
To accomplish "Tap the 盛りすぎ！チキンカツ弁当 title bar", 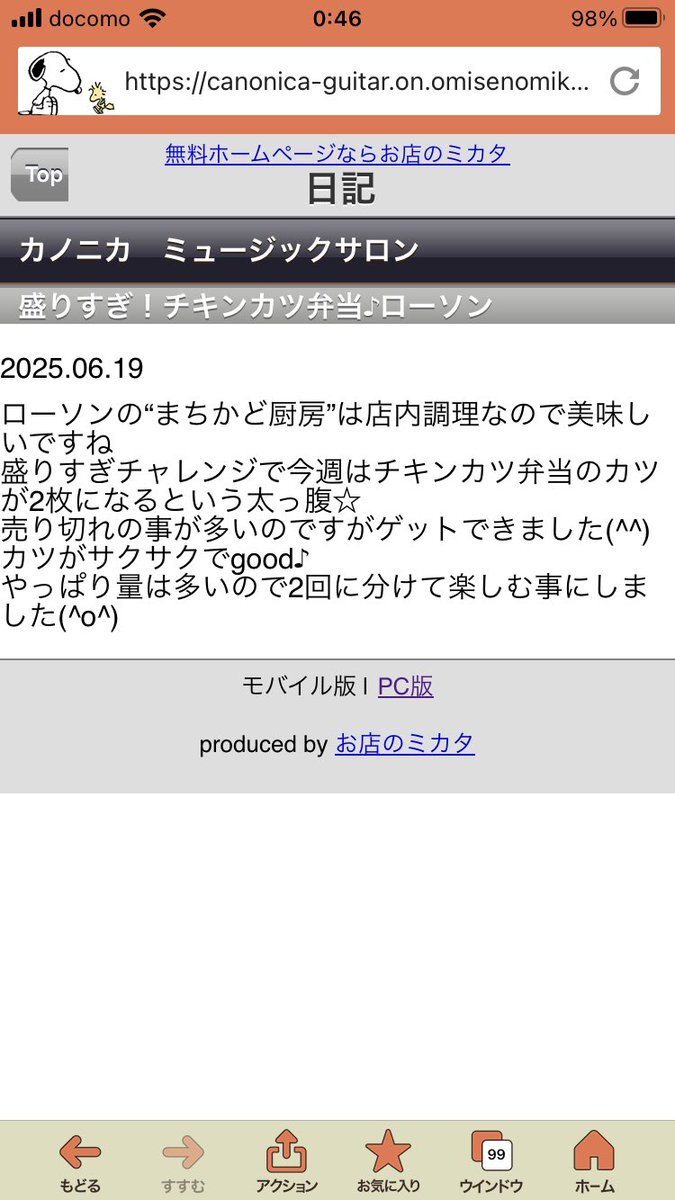I will [x=337, y=305].
